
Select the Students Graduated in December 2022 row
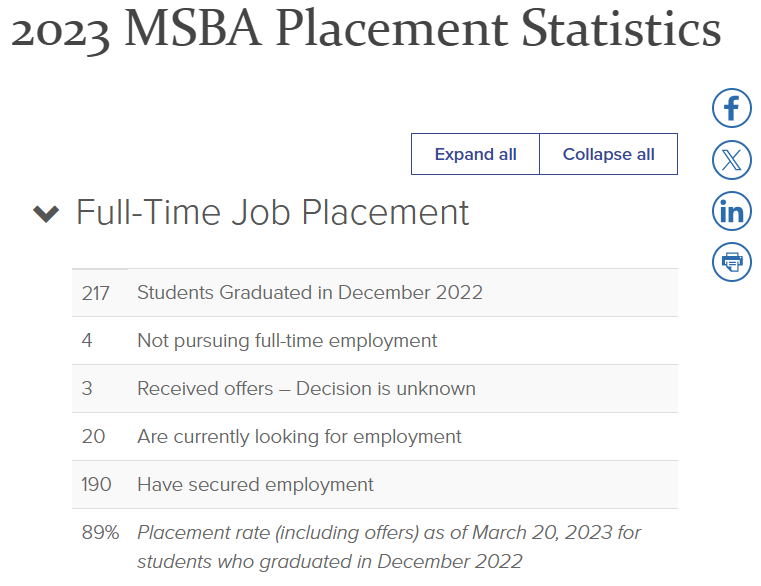(375, 293)
